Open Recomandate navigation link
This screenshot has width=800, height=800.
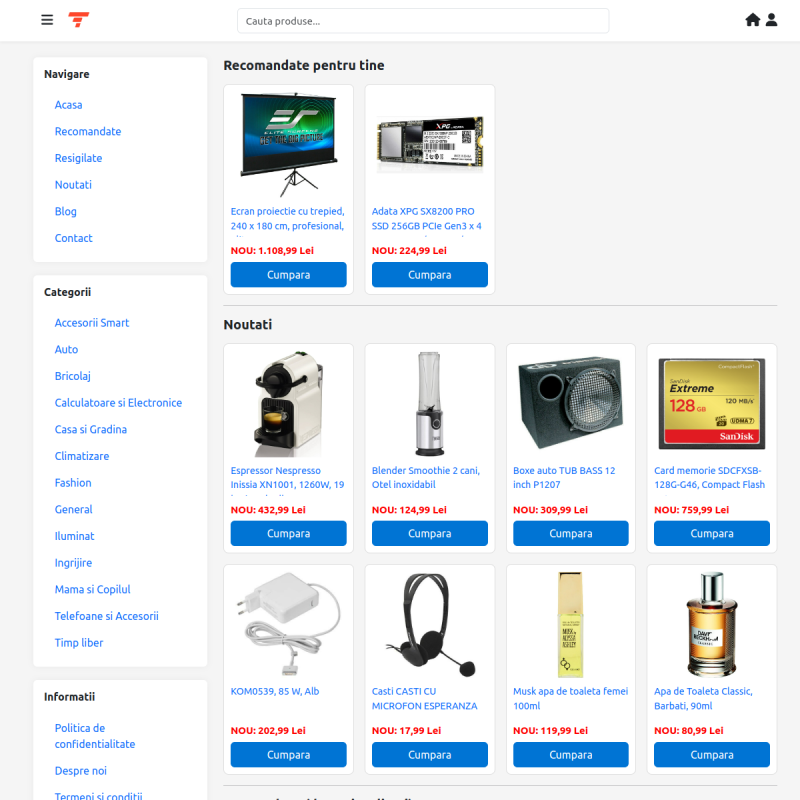click(x=88, y=132)
